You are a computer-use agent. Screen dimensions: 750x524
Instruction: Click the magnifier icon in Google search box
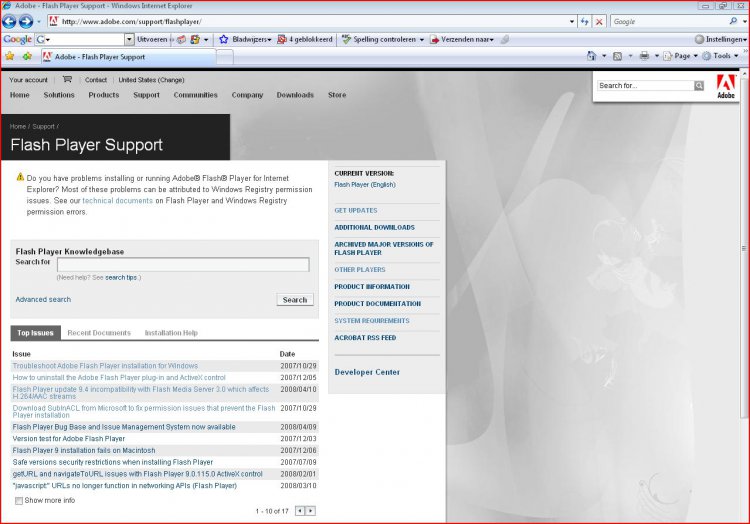(x=733, y=21)
